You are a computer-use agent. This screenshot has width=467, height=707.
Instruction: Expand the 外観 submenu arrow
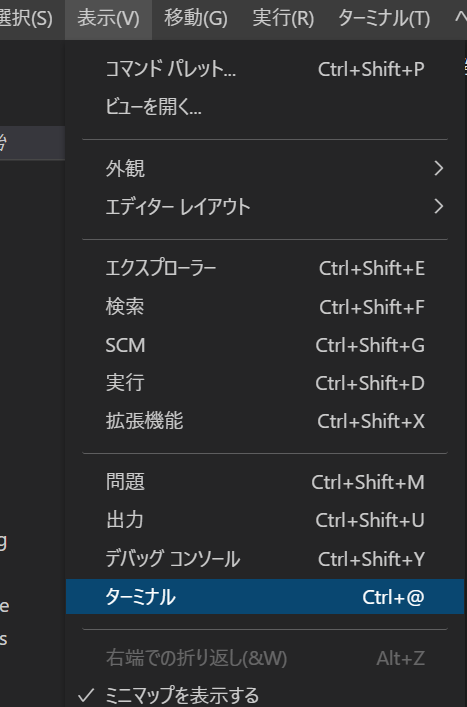[x=439, y=169]
